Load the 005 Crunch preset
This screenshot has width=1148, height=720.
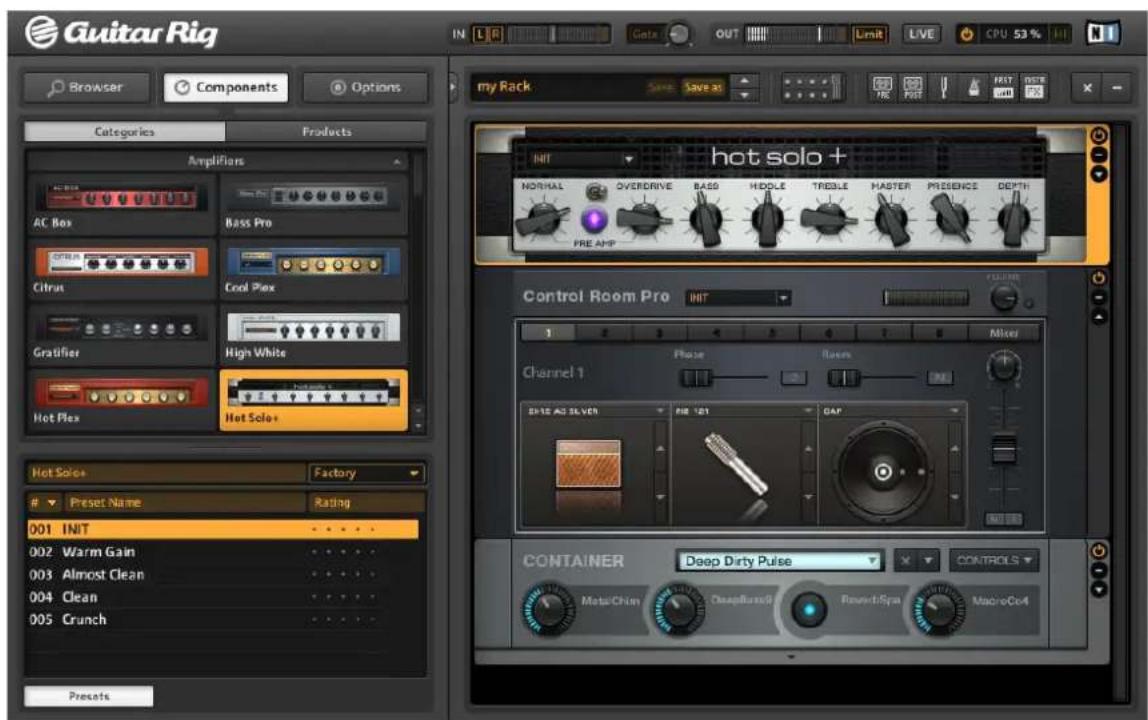click(223, 620)
